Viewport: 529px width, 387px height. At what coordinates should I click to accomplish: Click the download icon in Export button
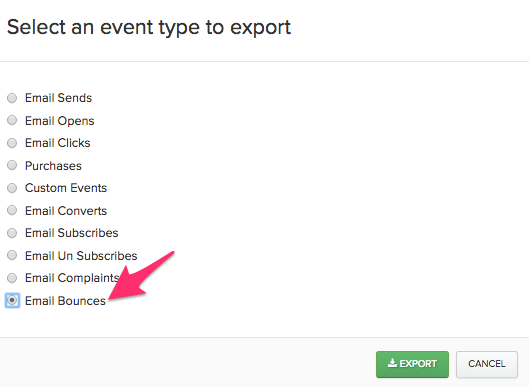(392, 363)
